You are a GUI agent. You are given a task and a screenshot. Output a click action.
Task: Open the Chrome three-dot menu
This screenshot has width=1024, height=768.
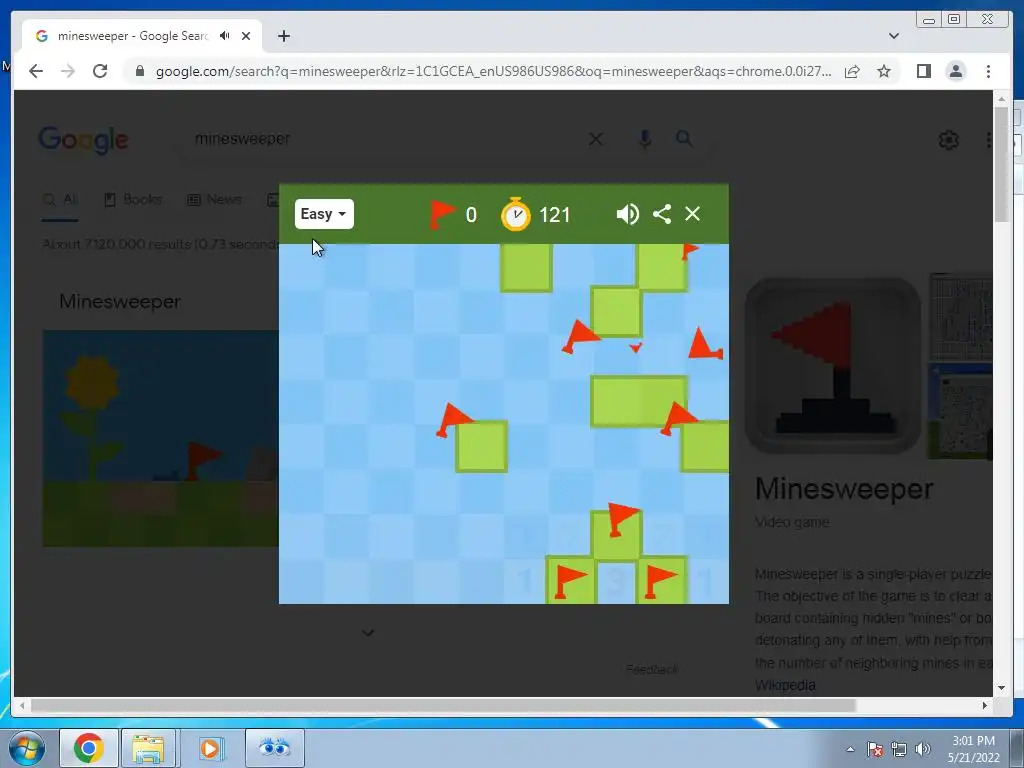(x=988, y=71)
